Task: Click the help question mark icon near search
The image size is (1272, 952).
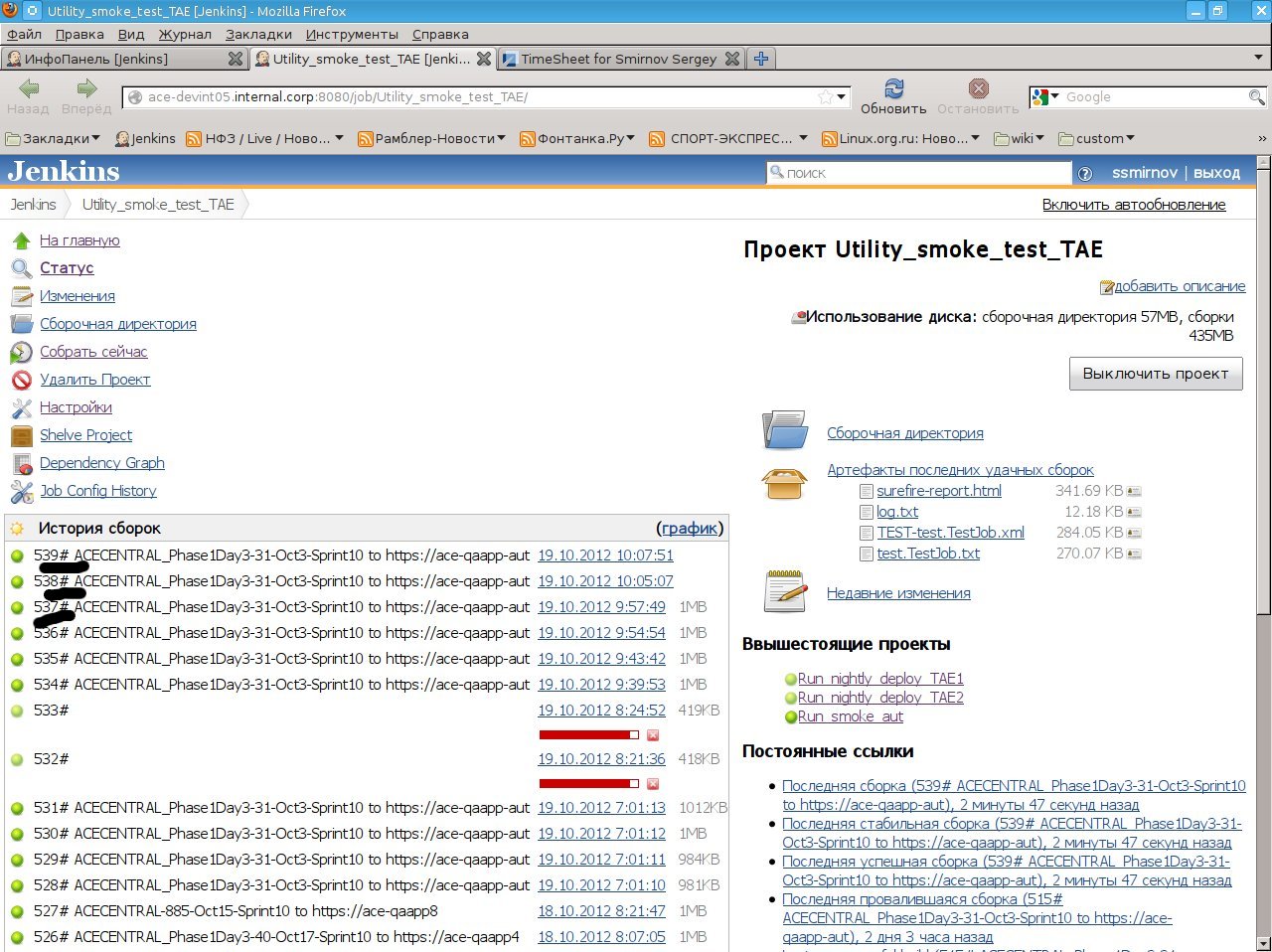Action: click(1085, 173)
